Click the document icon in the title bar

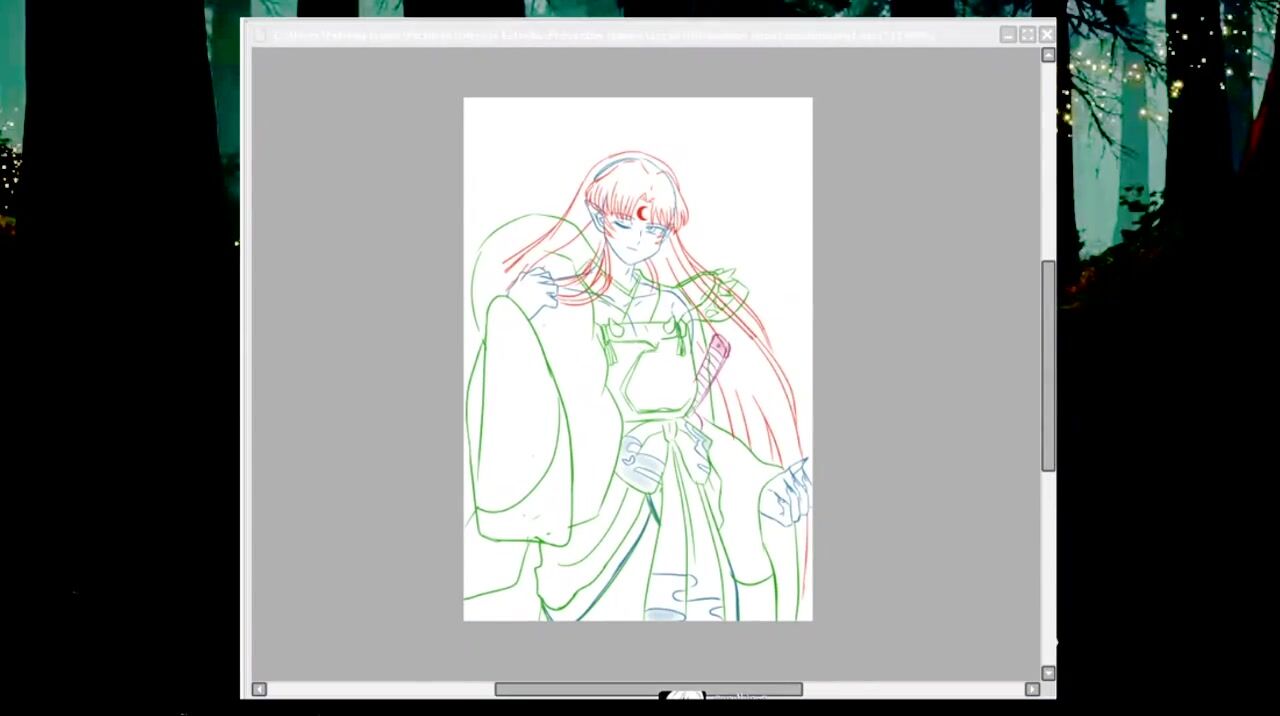tap(260, 35)
